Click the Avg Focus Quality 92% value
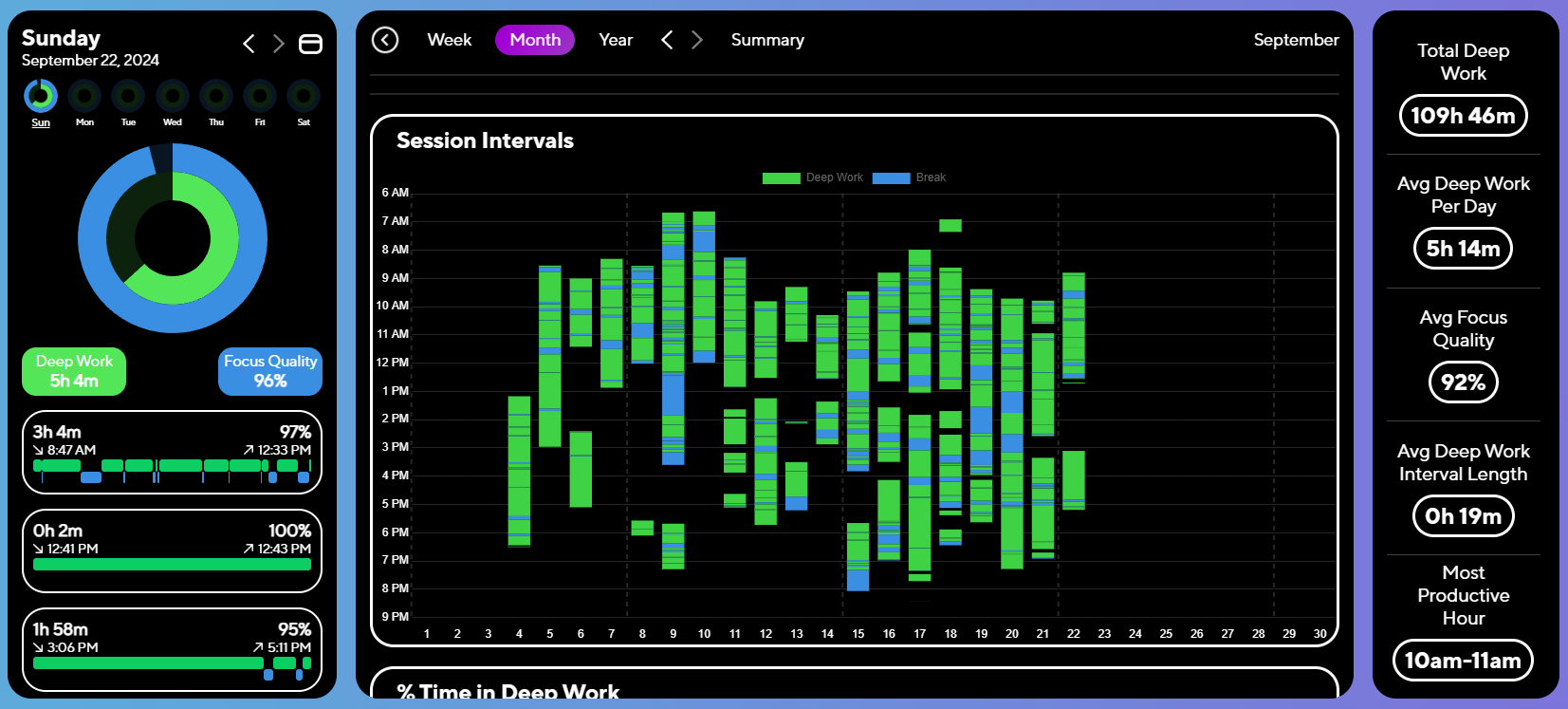Viewport: 1568px width, 709px height. (x=1464, y=382)
